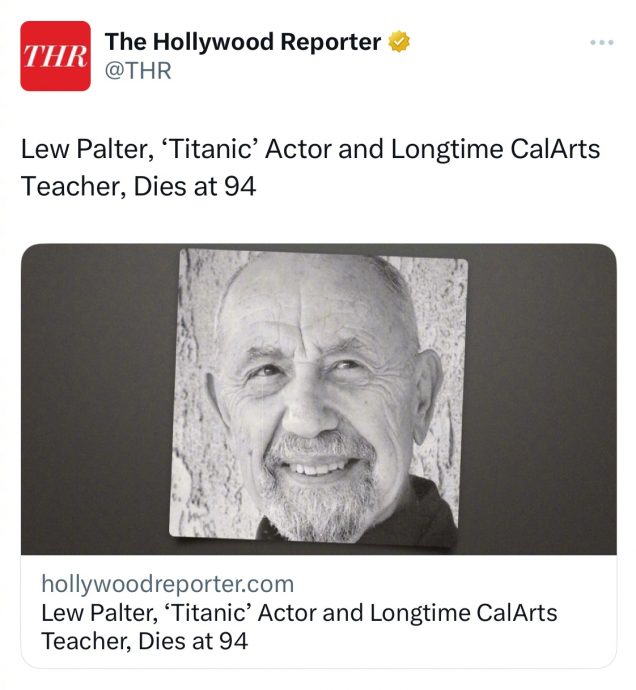Open the three-dot more options menu
Image resolution: width=636 pixels, height=690 pixels.
(599, 43)
